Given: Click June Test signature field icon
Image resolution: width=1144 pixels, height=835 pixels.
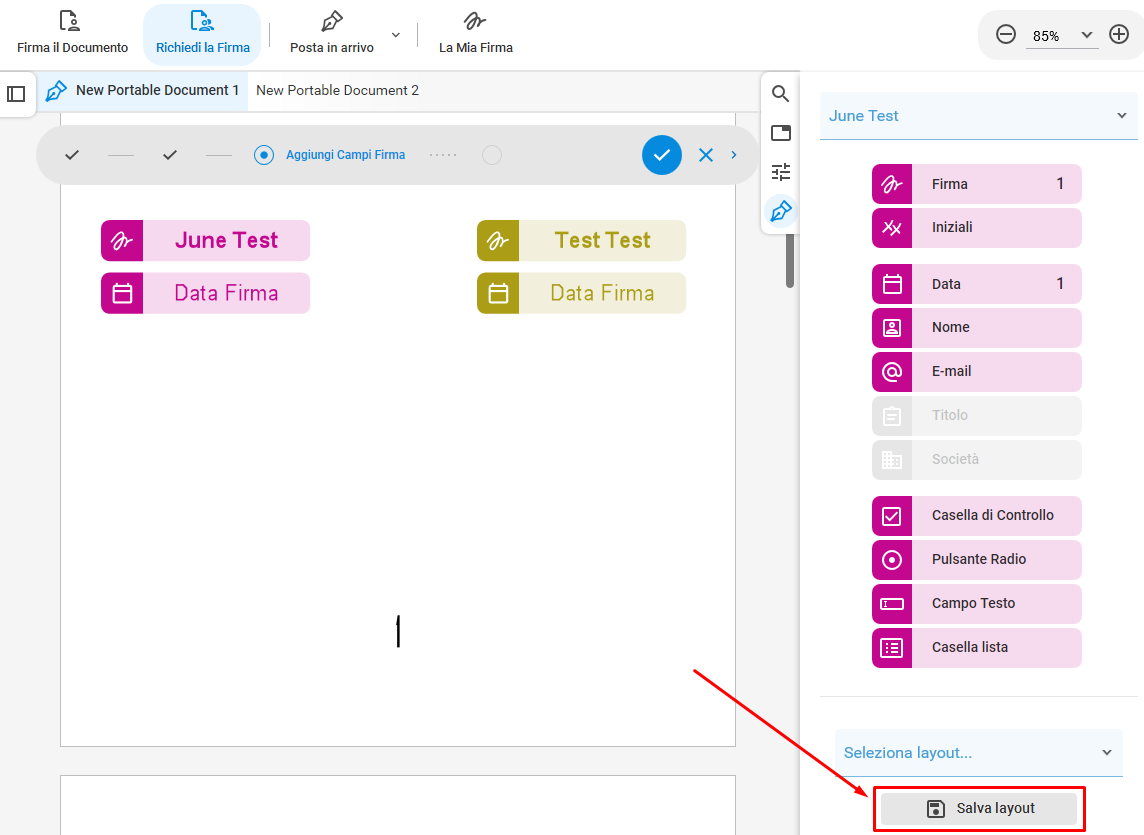Looking at the screenshot, I should (x=122, y=240).
